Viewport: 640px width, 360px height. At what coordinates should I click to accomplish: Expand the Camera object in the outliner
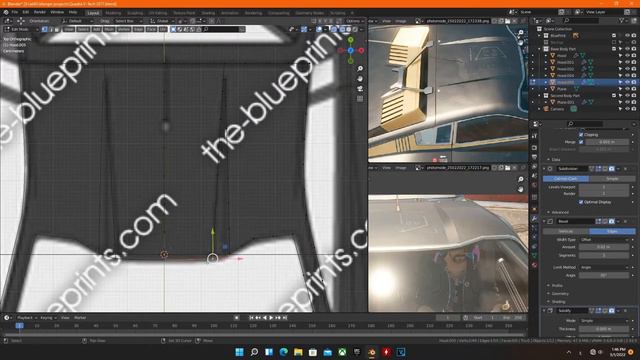point(540,109)
